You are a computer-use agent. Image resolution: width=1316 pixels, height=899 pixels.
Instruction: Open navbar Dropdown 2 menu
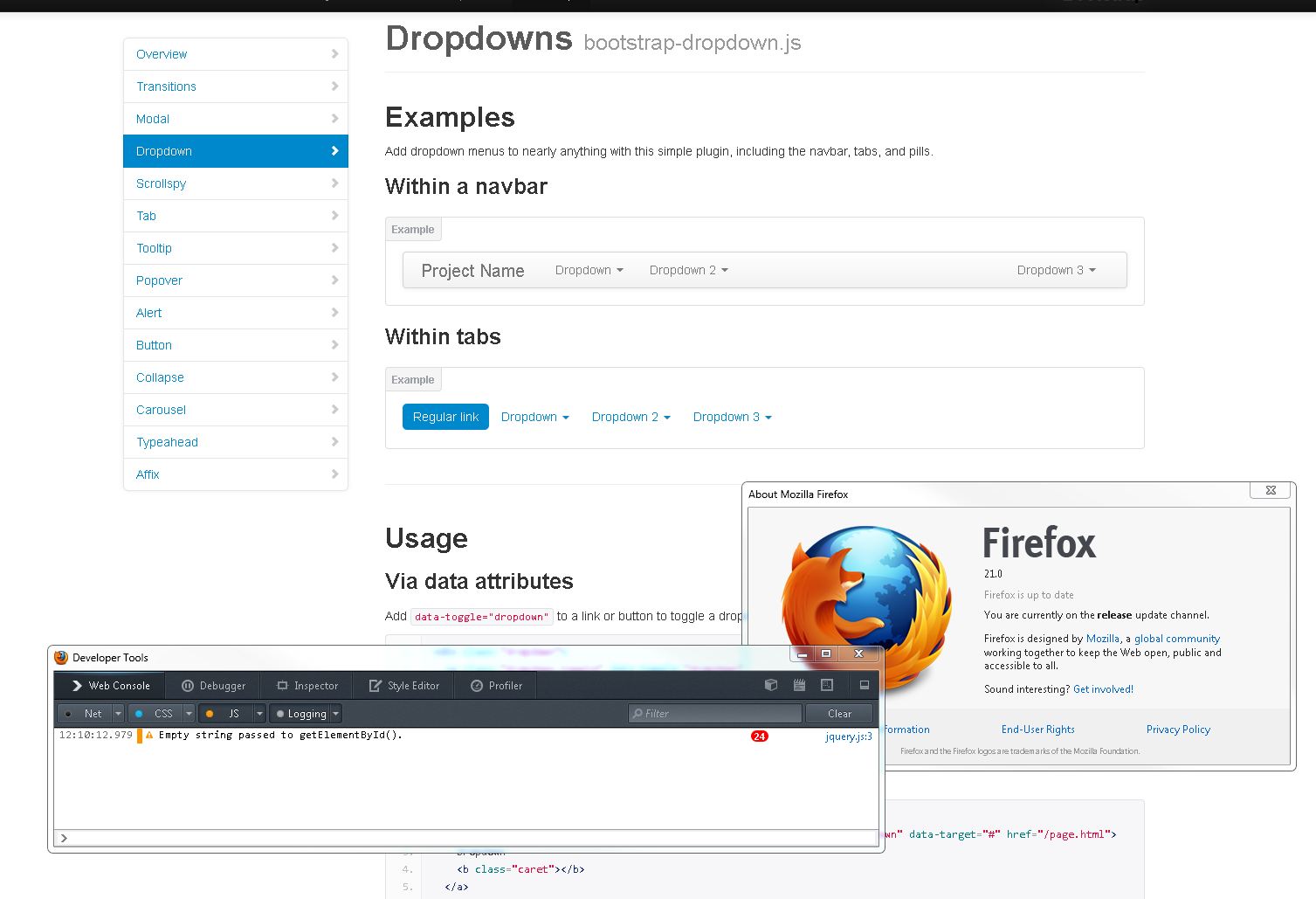click(689, 270)
